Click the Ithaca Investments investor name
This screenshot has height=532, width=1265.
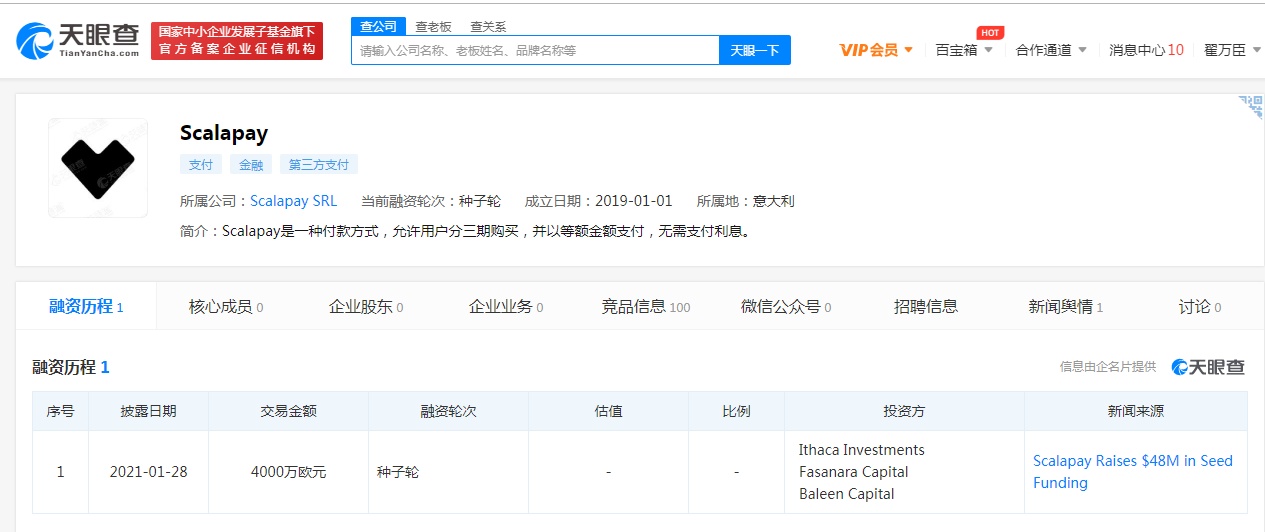tap(862, 450)
